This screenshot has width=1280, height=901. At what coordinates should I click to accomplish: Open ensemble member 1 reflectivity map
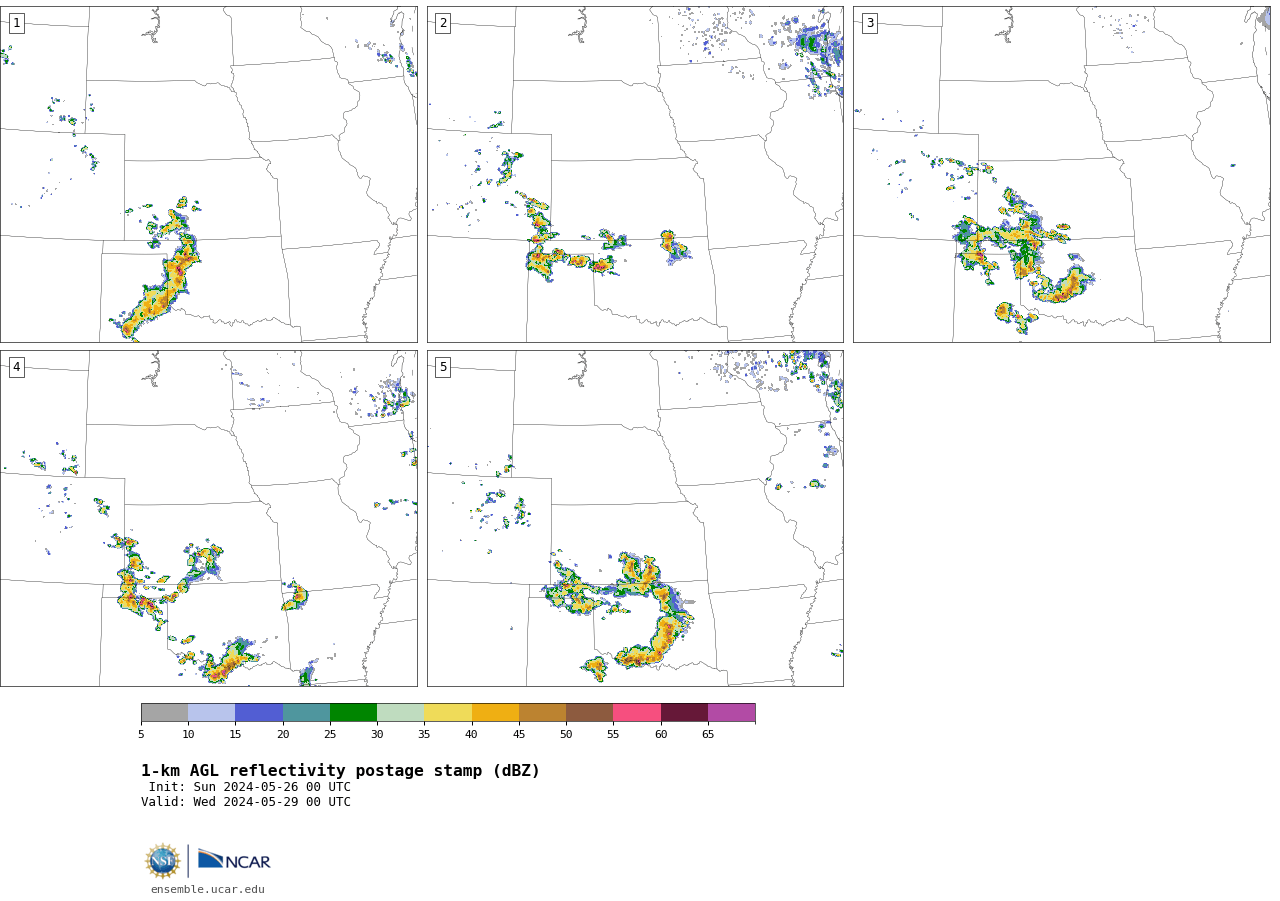(x=209, y=174)
